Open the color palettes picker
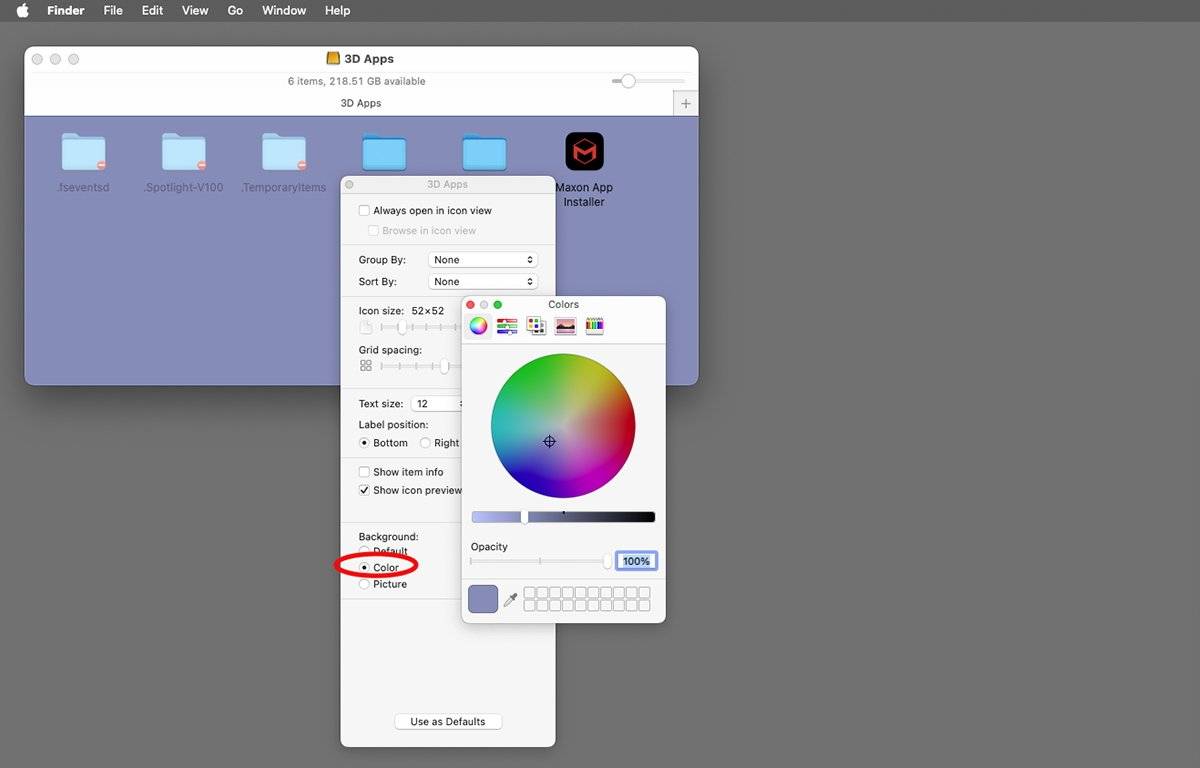The image size is (1200, 768). coord(536,326)
